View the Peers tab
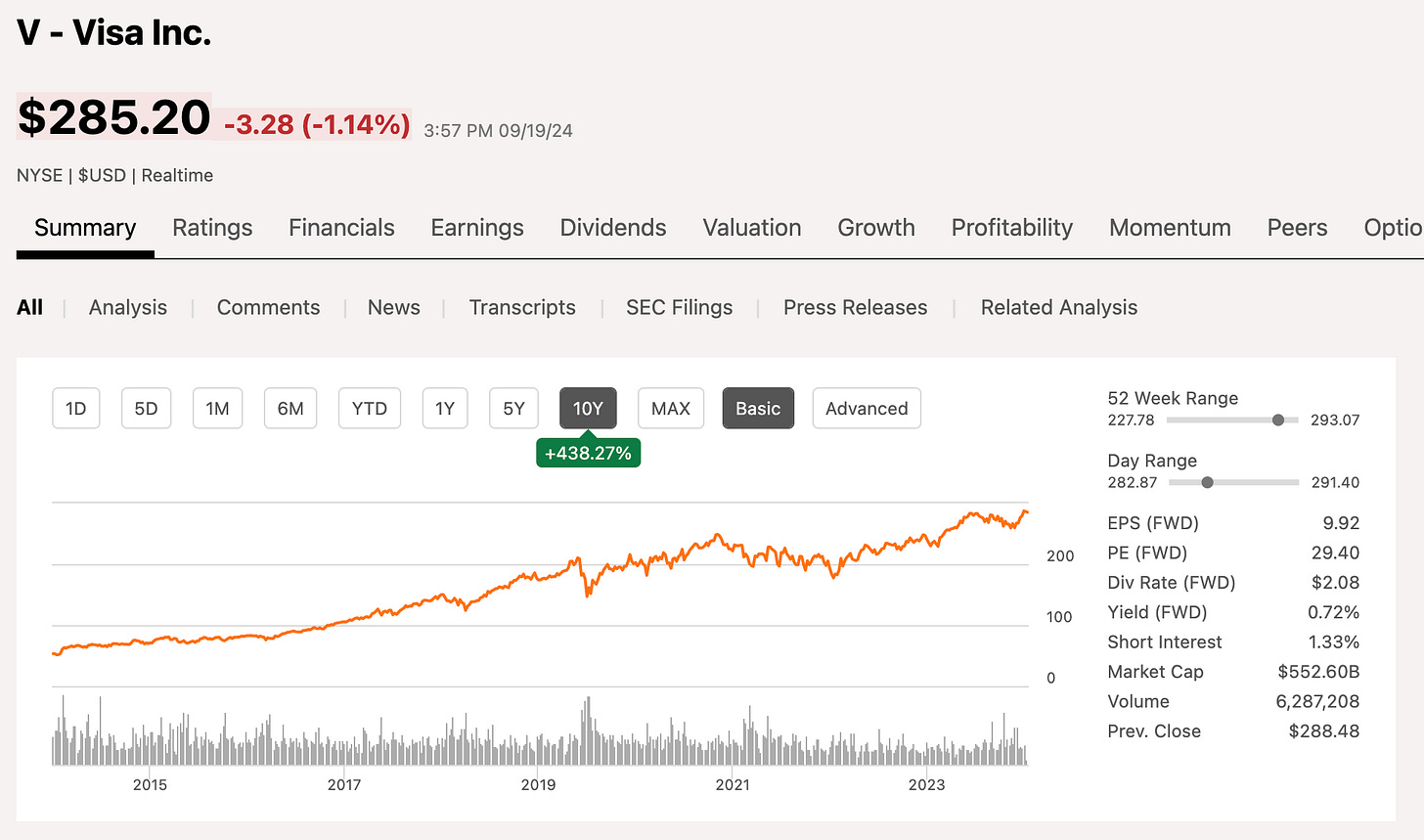 point(1297,228)
